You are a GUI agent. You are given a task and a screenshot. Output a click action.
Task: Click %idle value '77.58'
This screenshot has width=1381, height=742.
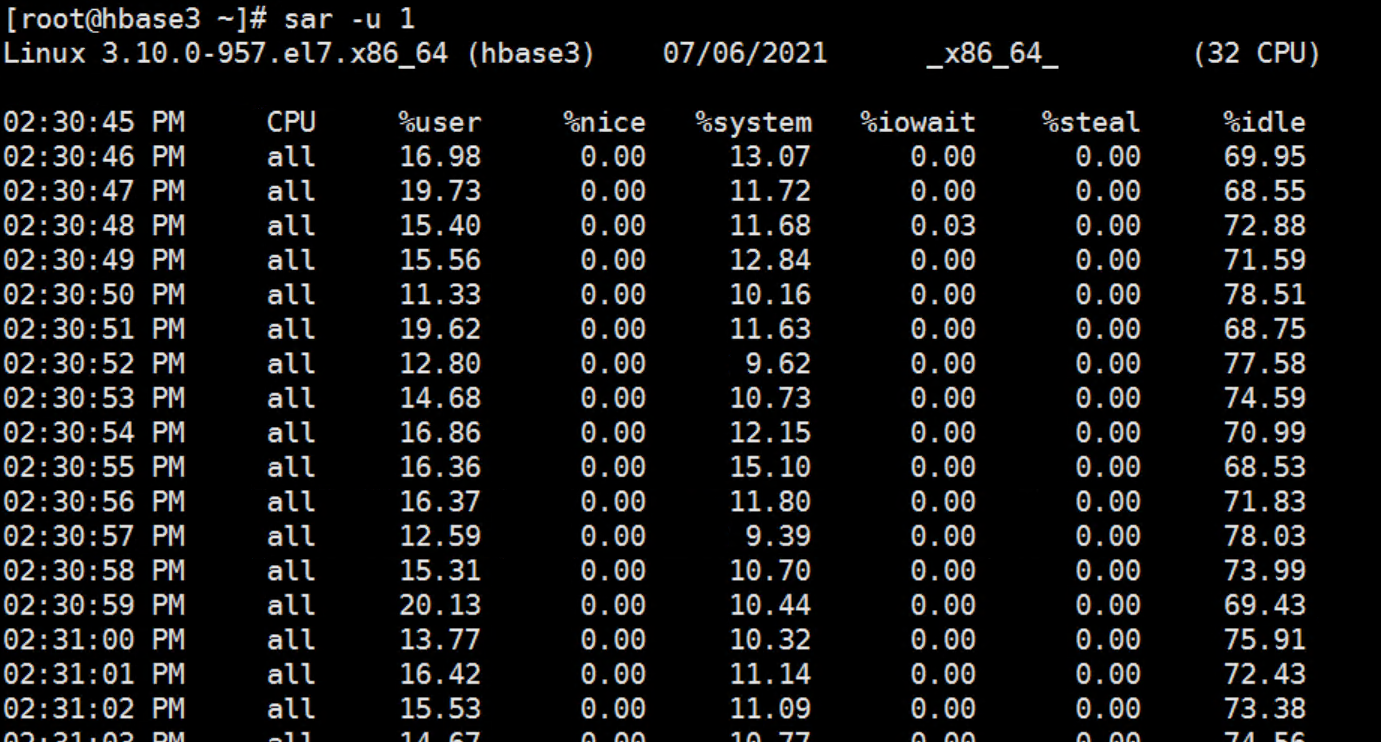click(1265, 364)
